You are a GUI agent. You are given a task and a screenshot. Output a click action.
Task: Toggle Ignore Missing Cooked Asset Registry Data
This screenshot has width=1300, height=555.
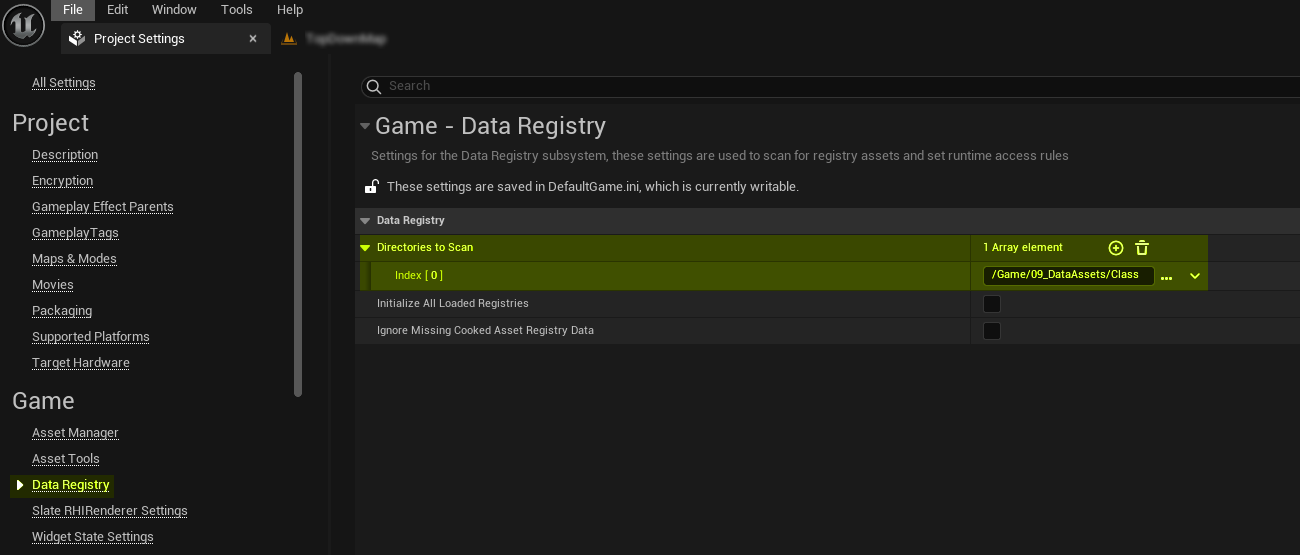click(x=992, y=331)
